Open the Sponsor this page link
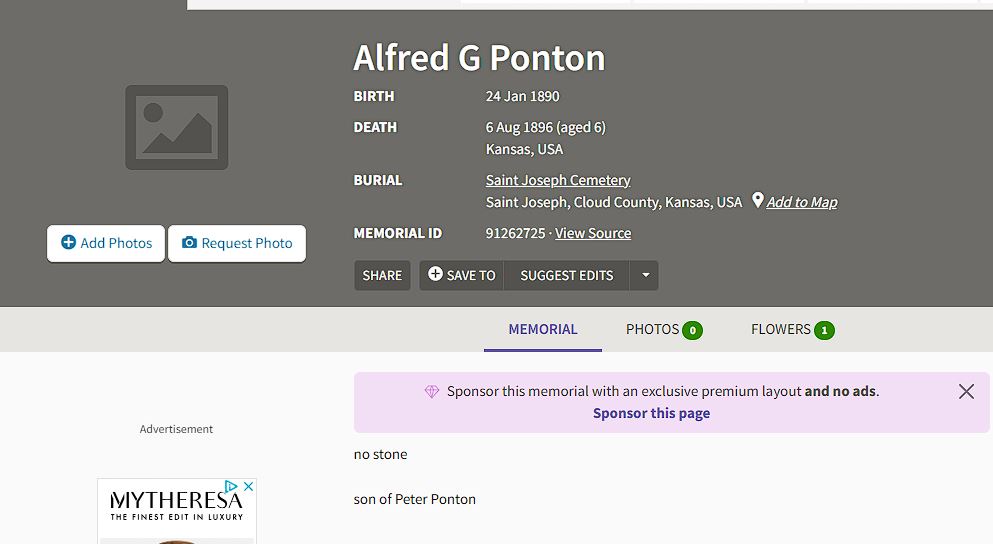Viewport: 993px width, 544px height. pos(651,413)
